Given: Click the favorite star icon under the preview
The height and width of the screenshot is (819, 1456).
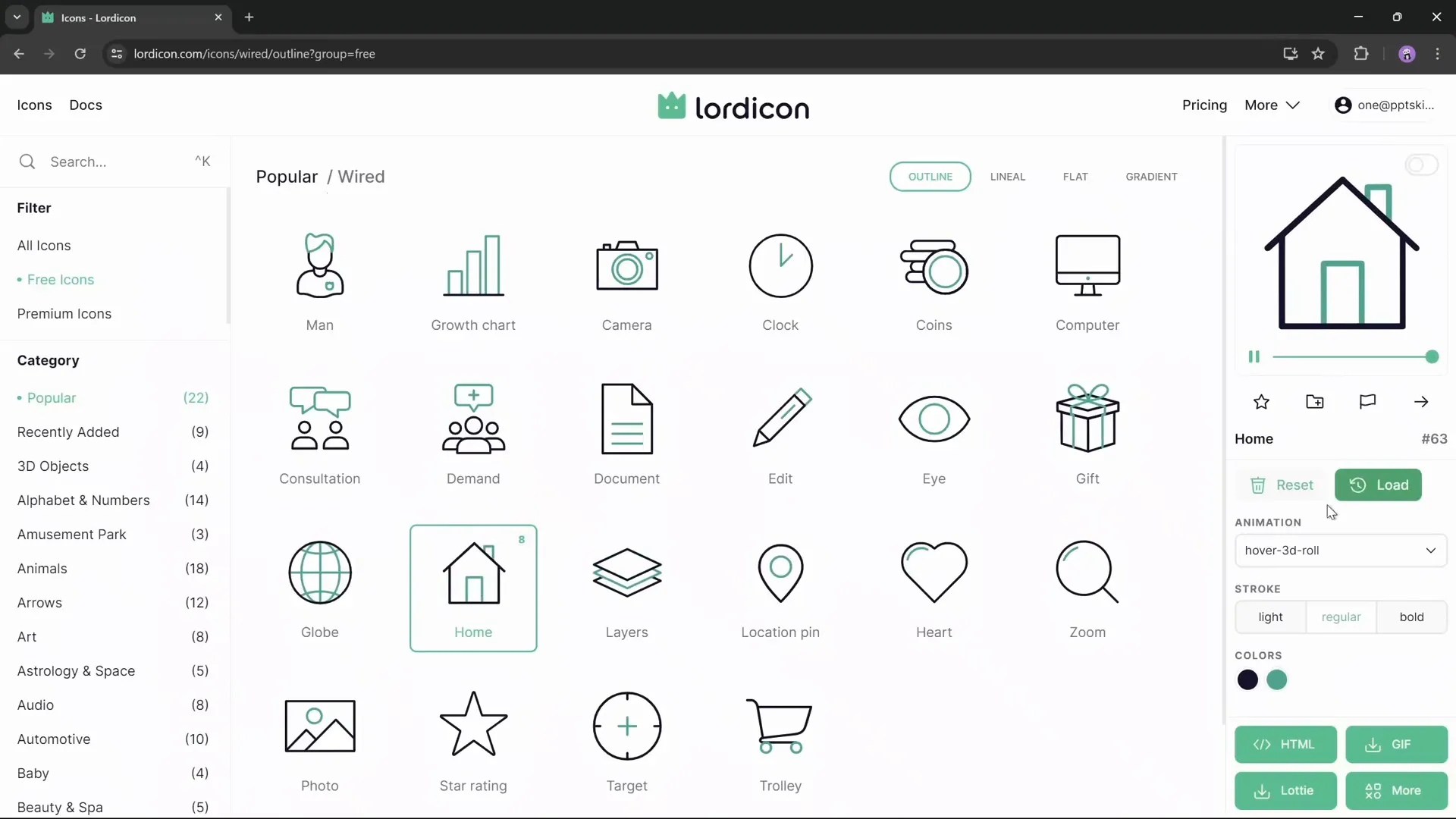Looking at the screenshot, I should [1261, 402].
